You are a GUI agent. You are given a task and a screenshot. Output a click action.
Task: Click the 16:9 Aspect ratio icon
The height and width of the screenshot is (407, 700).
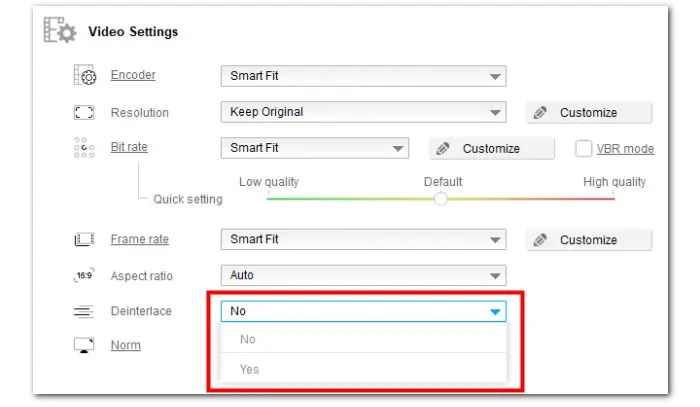[x=84, y=276]
